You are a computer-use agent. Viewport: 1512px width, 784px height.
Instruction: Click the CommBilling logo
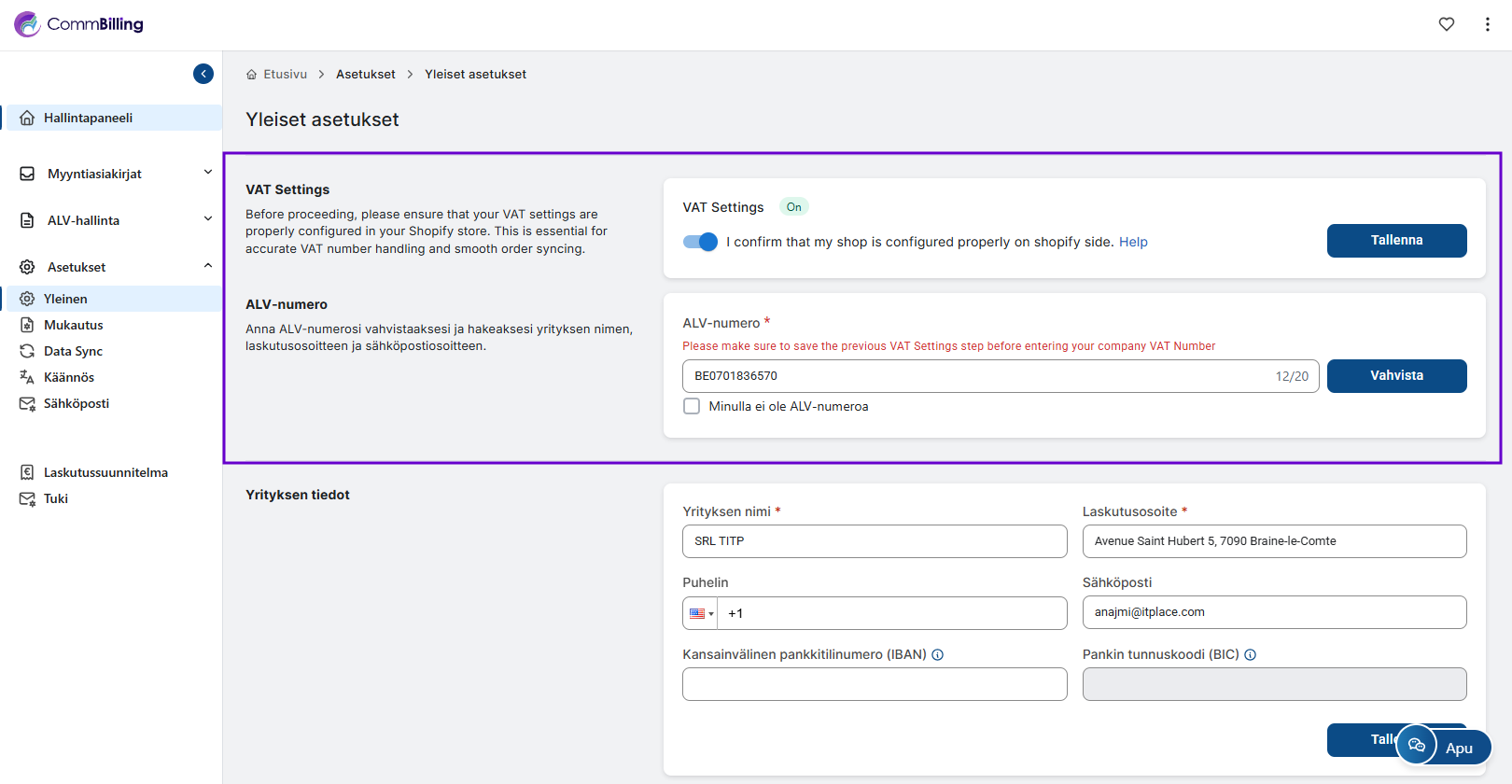(x=79, y=24)
